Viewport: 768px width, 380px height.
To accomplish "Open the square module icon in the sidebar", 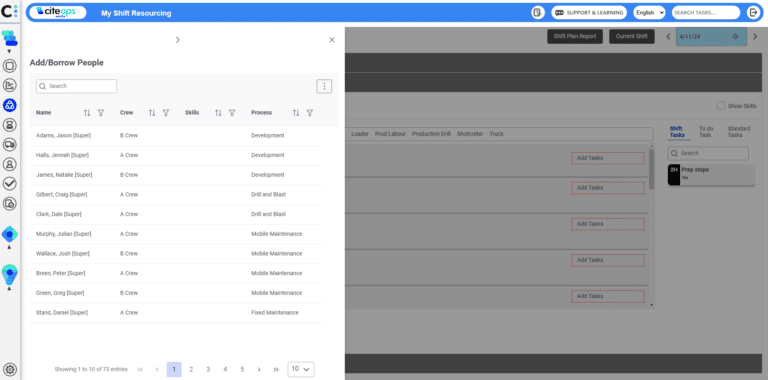I will 10,66.
